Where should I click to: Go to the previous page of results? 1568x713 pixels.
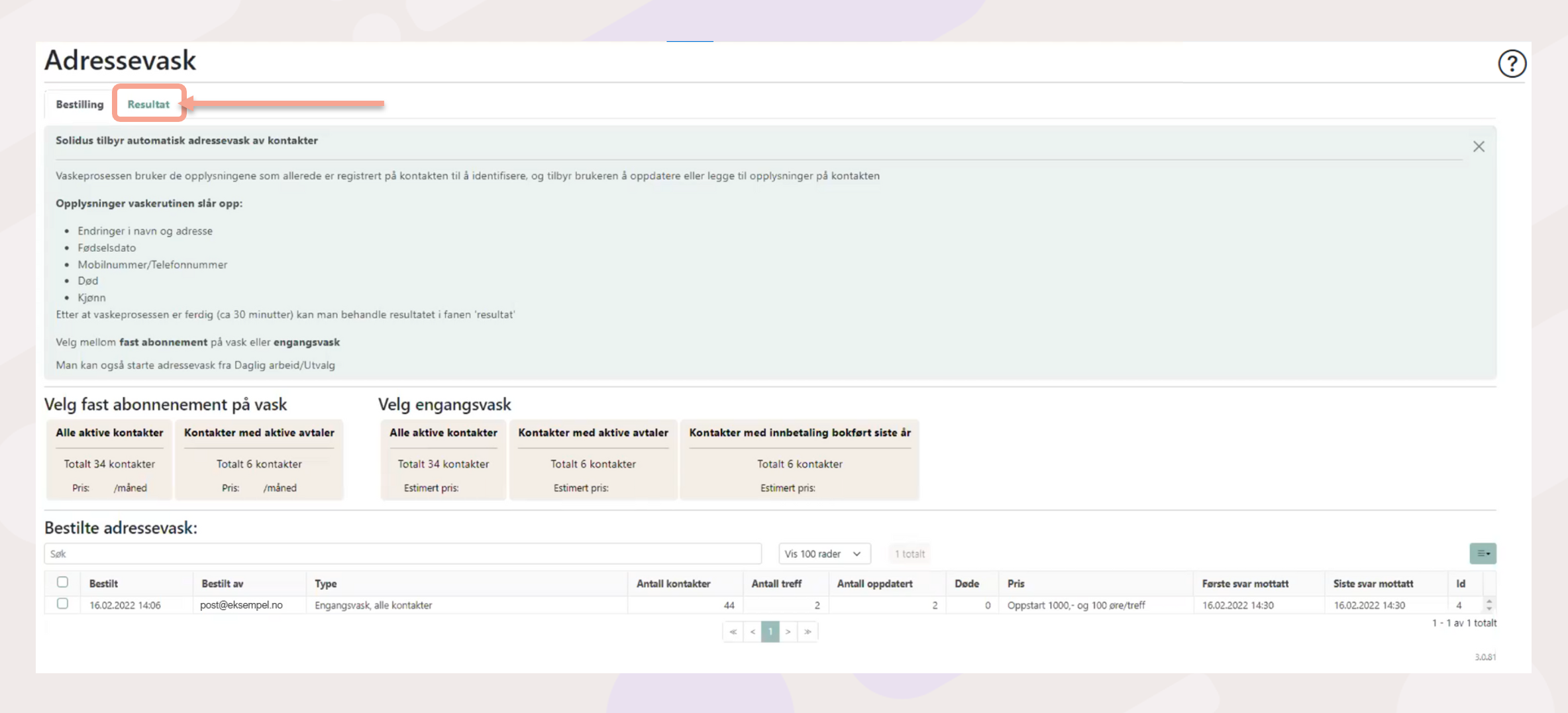[x=752, y=631]
